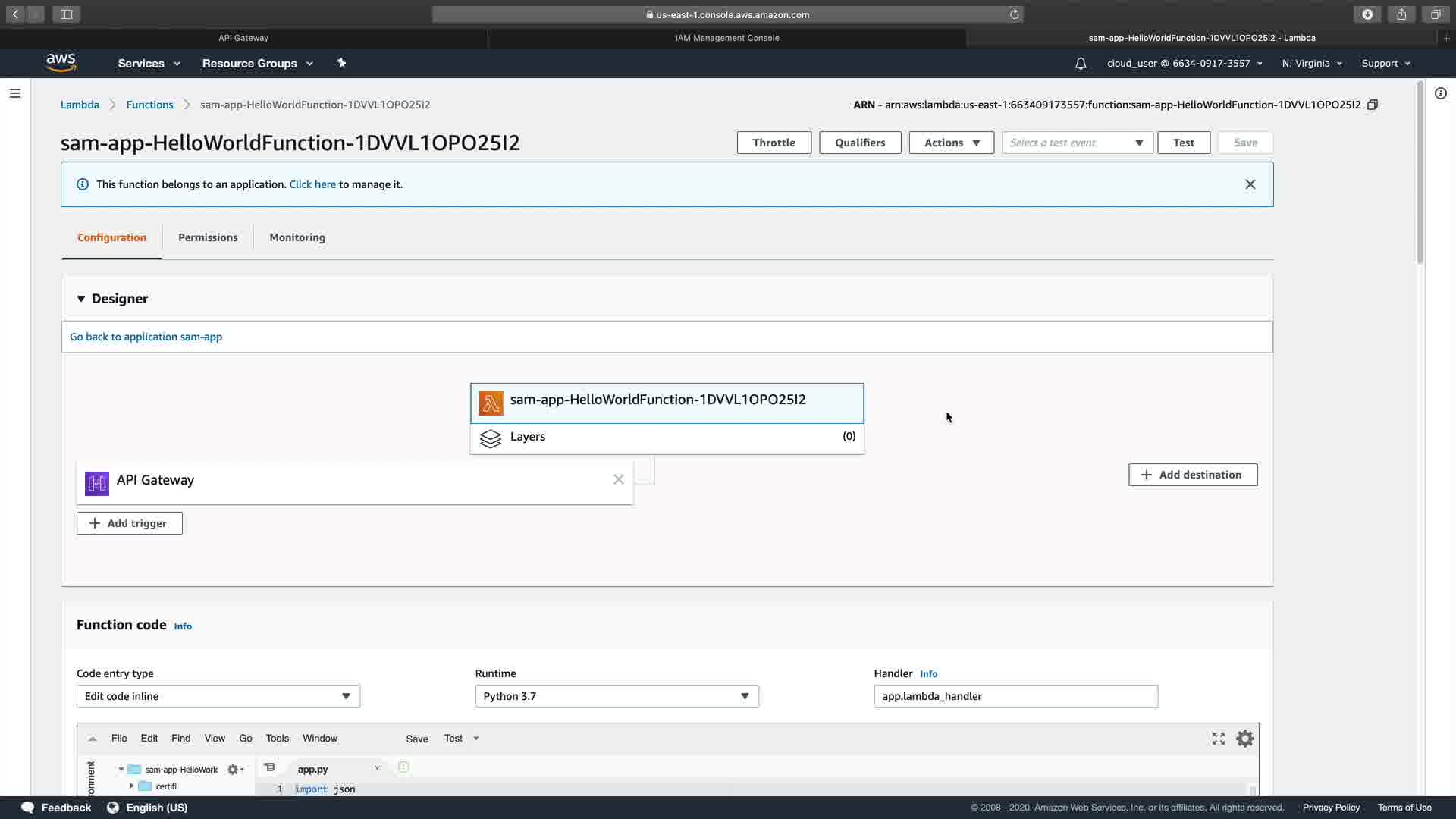Toggle fullscreen in the code editor
Viewport: 1456px width, 819px height.
tap(1218, 739)
